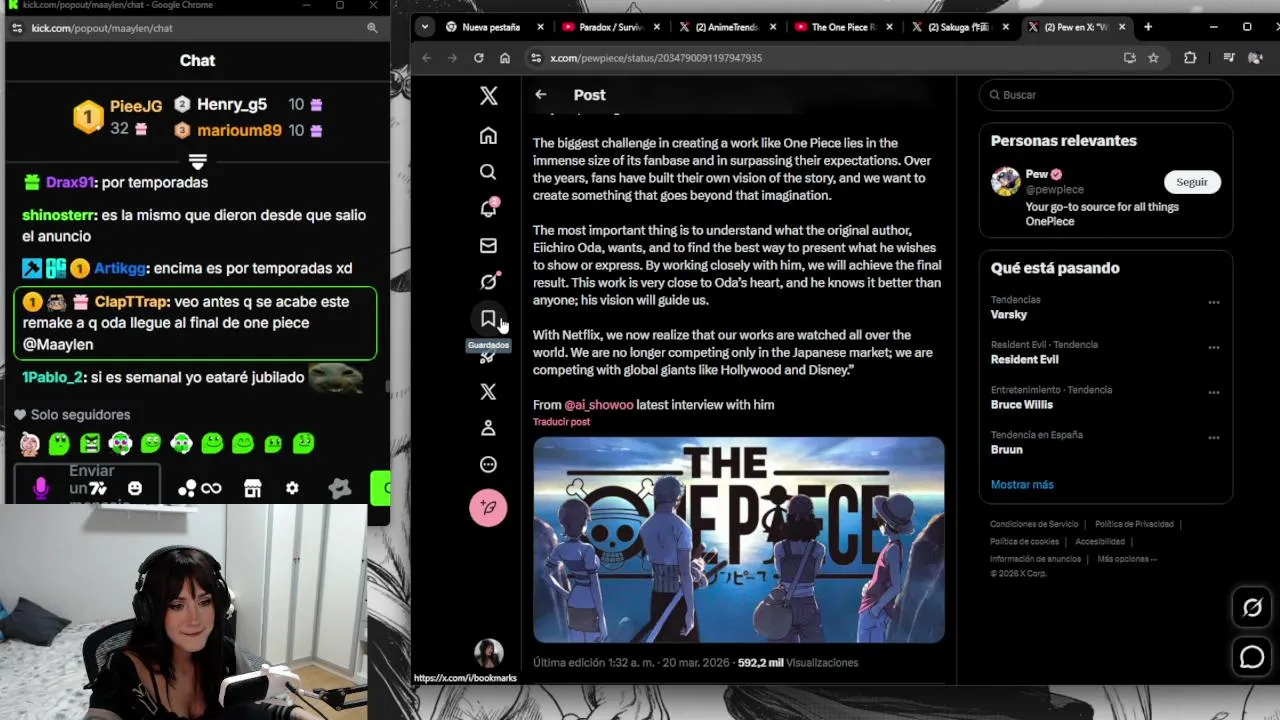The image size is (1280, 720).
Task: Click the pink compose post button
Action: 488,507
